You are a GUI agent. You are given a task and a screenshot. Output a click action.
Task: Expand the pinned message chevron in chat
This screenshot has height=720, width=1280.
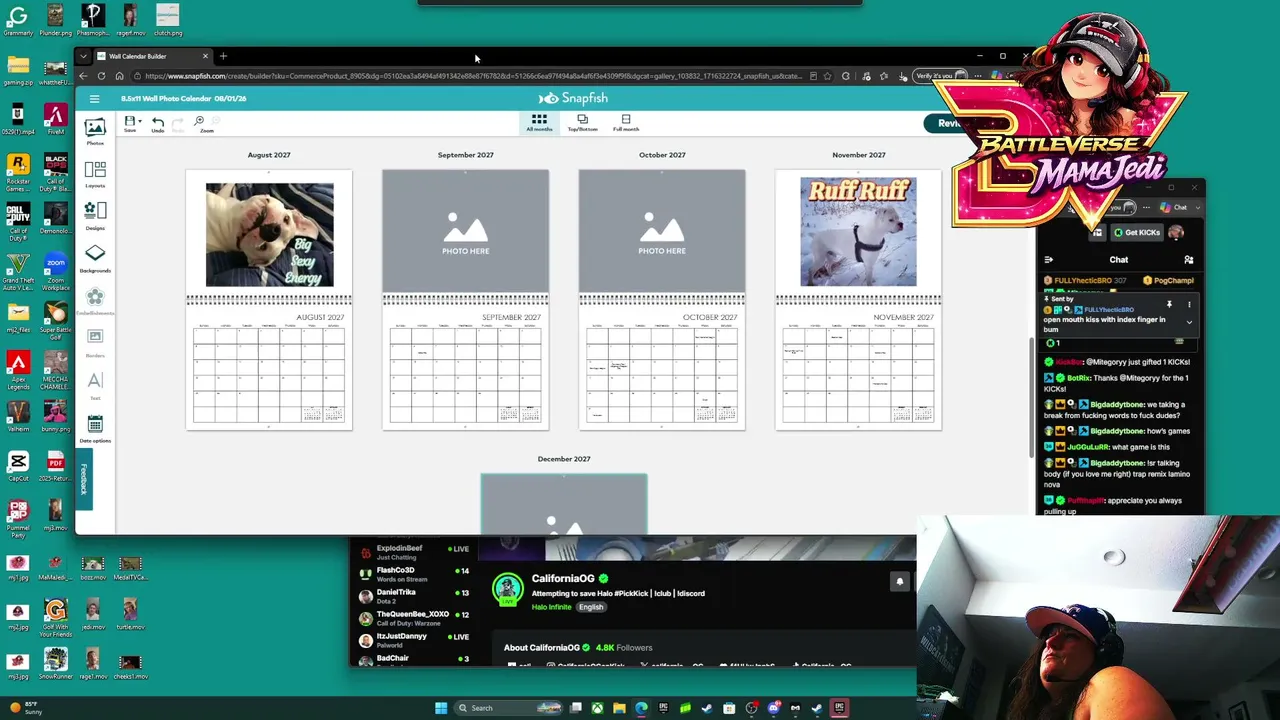pos(1189,322)
